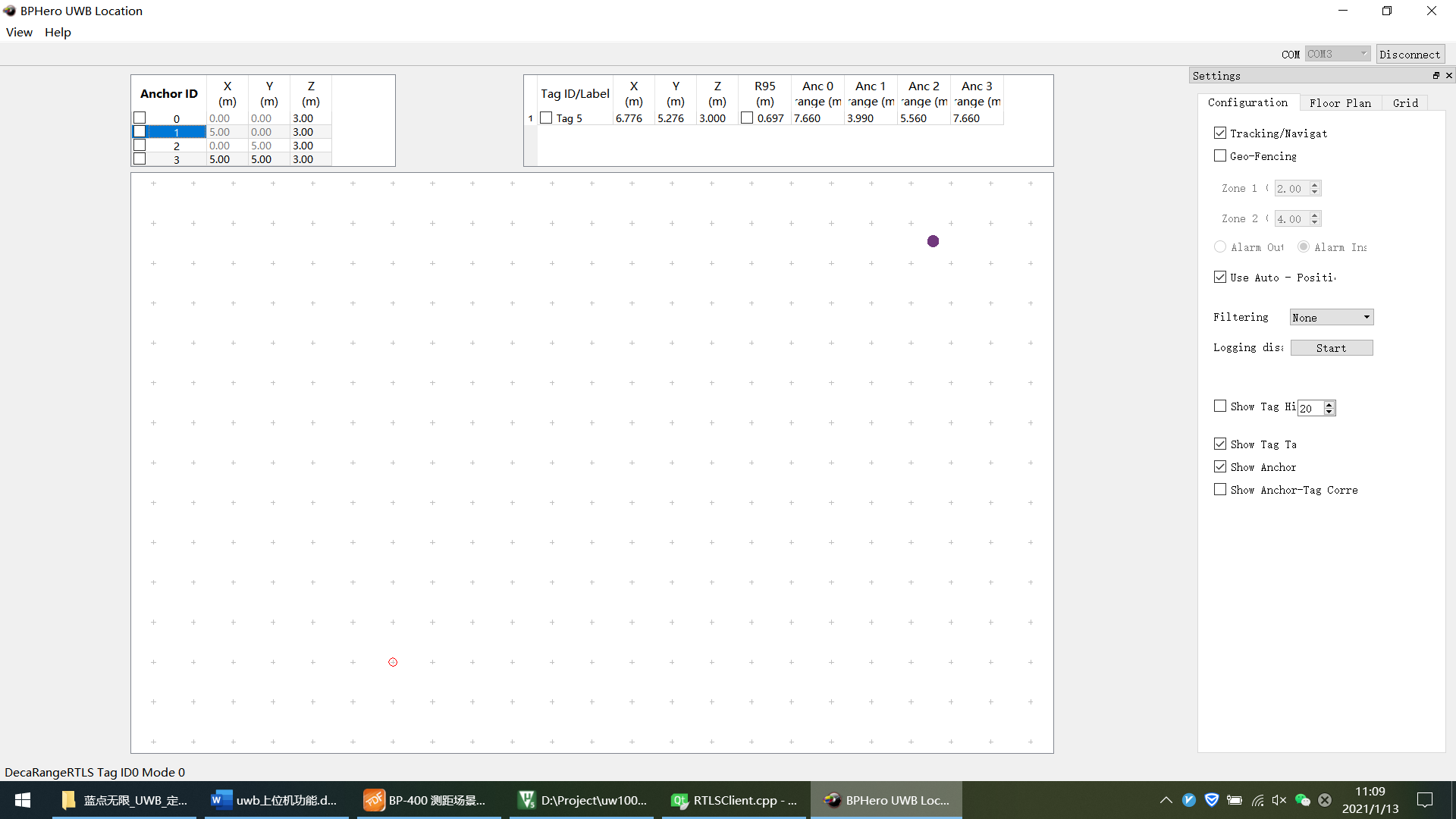Close the Settings panel
This screenshot has width=1456, height=819.
[1448, 76]
